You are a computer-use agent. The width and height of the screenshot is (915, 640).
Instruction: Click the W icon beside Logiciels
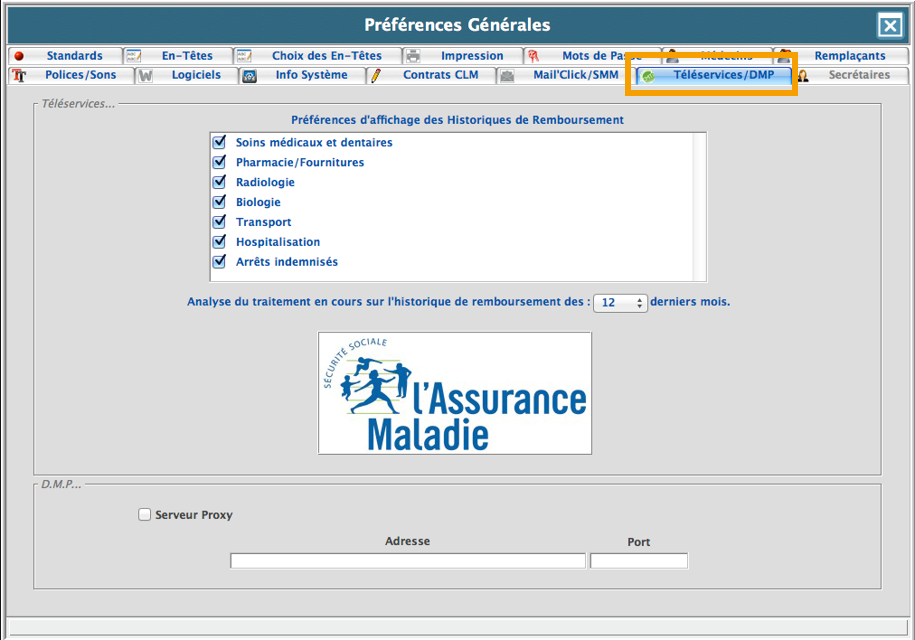coord(145,75)
